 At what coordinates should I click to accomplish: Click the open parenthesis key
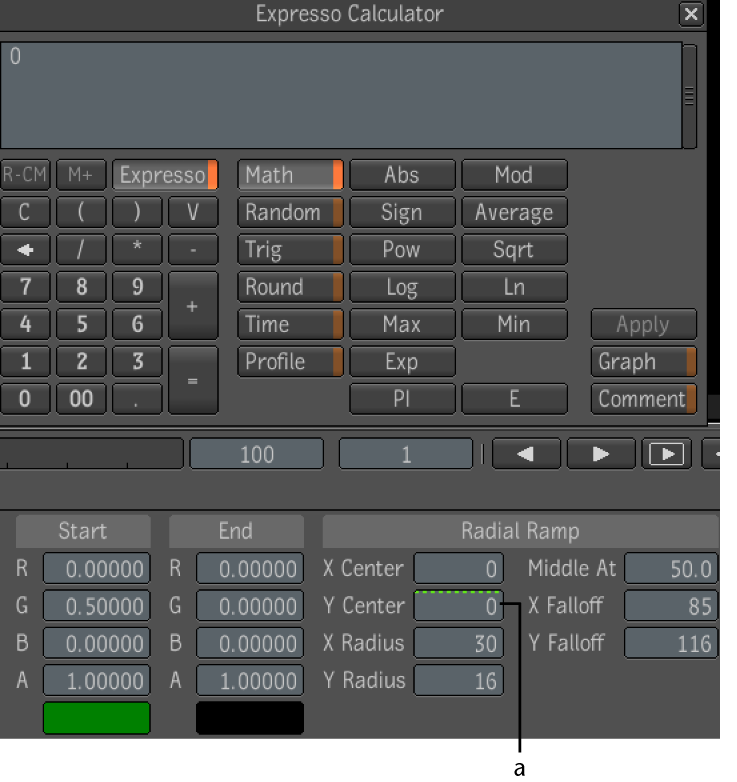[81, 212]
